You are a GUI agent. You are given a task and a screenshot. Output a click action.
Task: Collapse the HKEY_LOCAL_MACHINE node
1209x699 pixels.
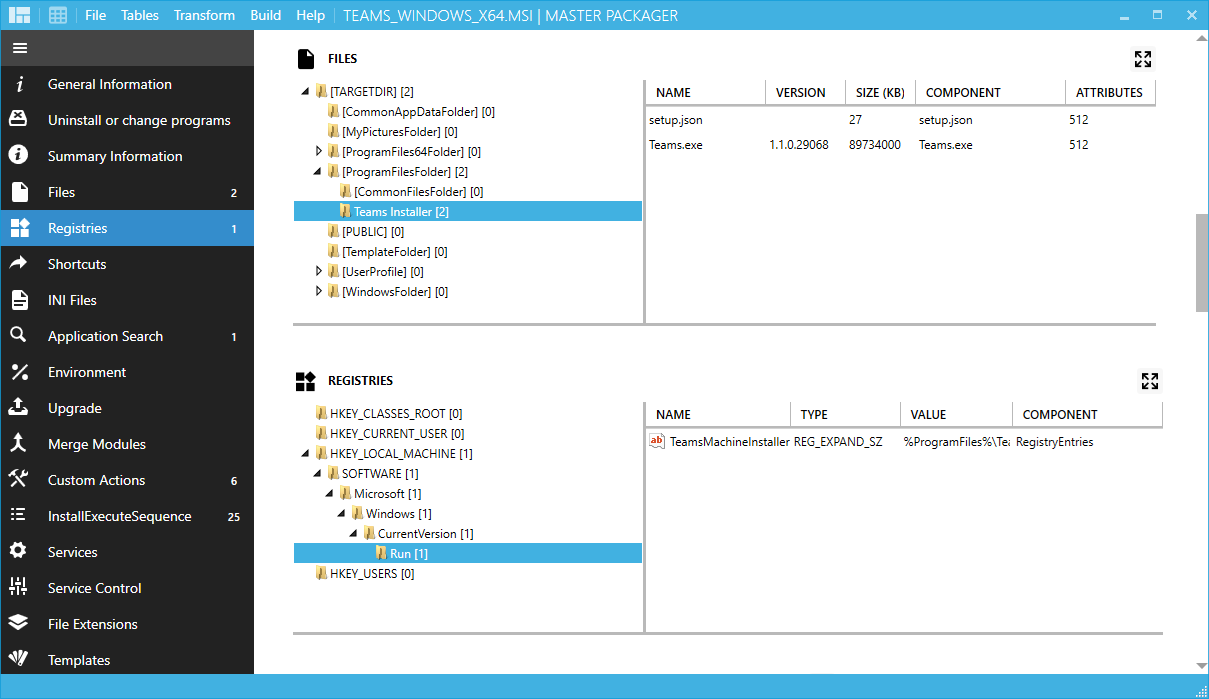(x=305, y=454)
